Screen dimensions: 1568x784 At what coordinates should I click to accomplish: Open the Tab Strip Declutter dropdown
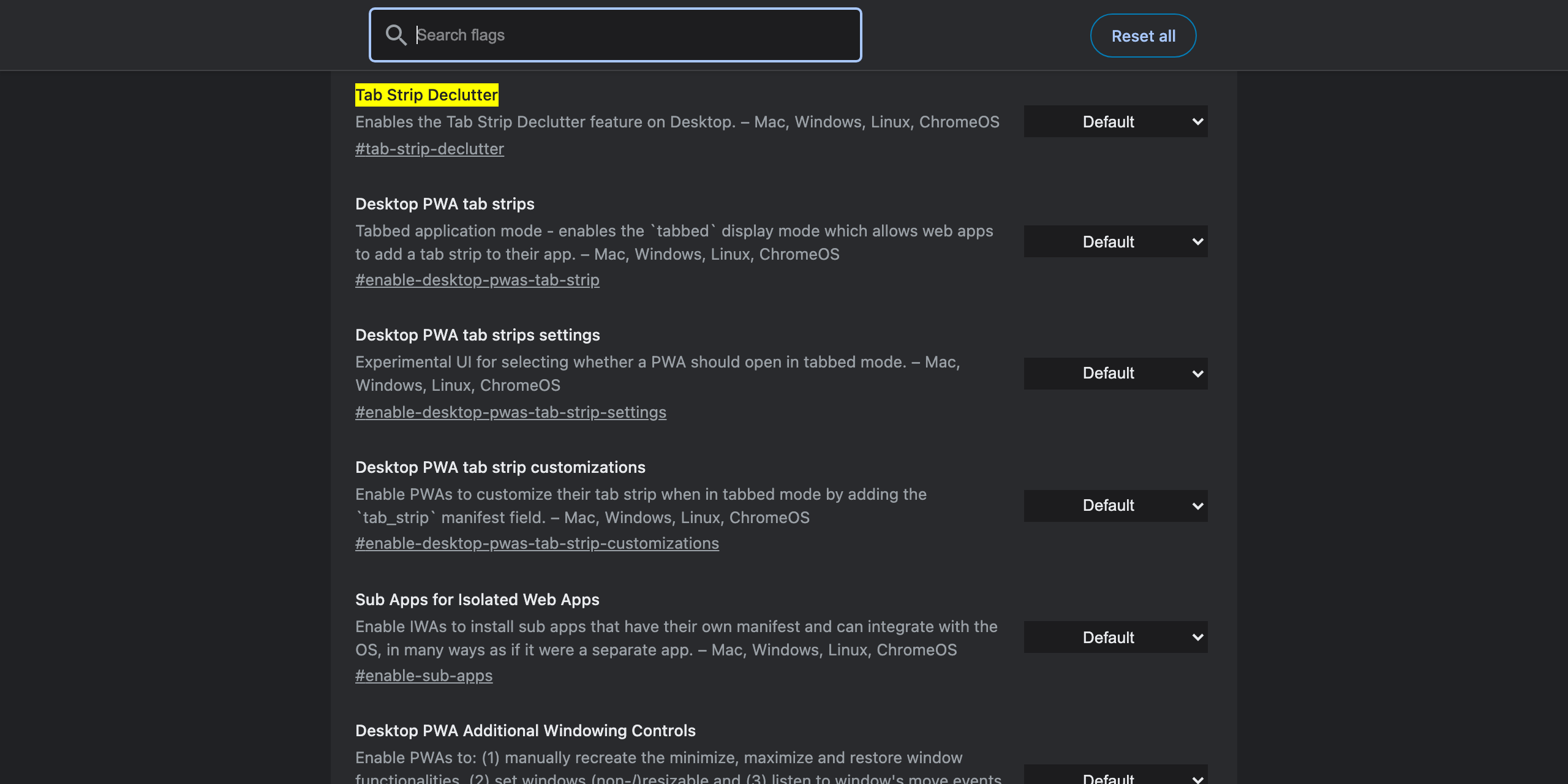pyautogui.click(x=1115, y=121)
